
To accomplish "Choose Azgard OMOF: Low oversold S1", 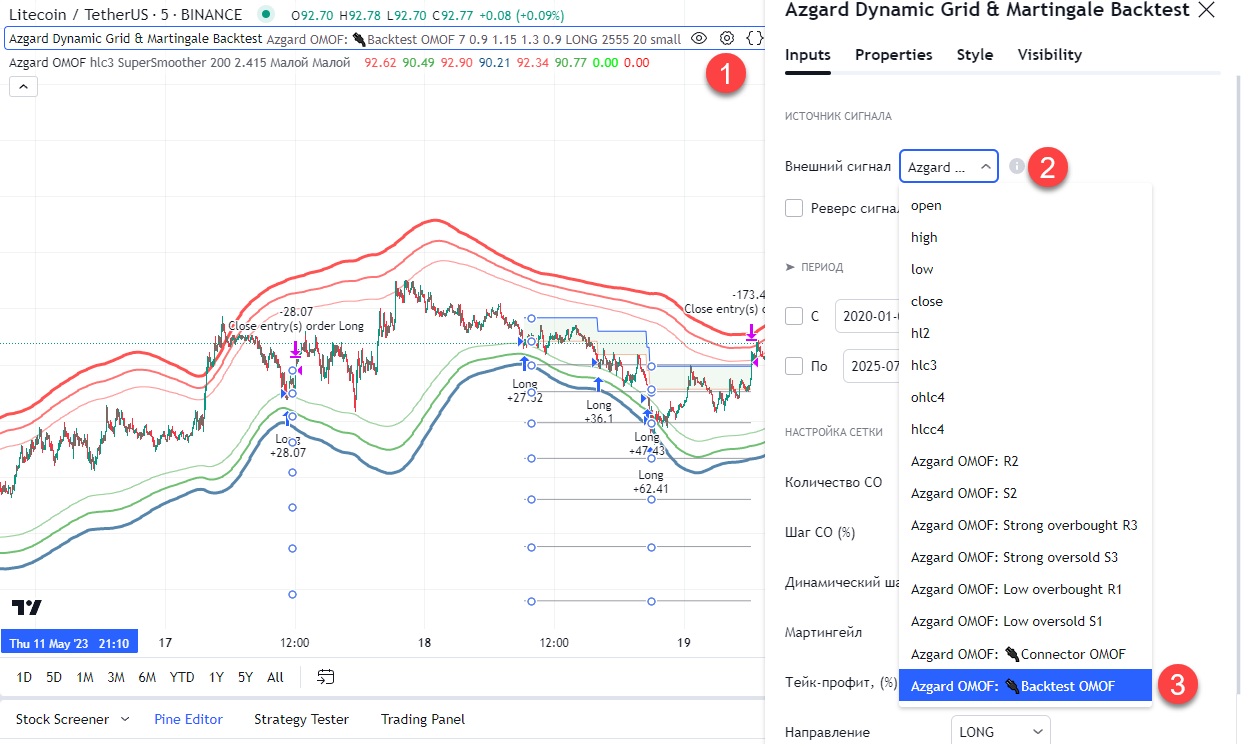I will pyautogui.click(x=1026, y=621).
